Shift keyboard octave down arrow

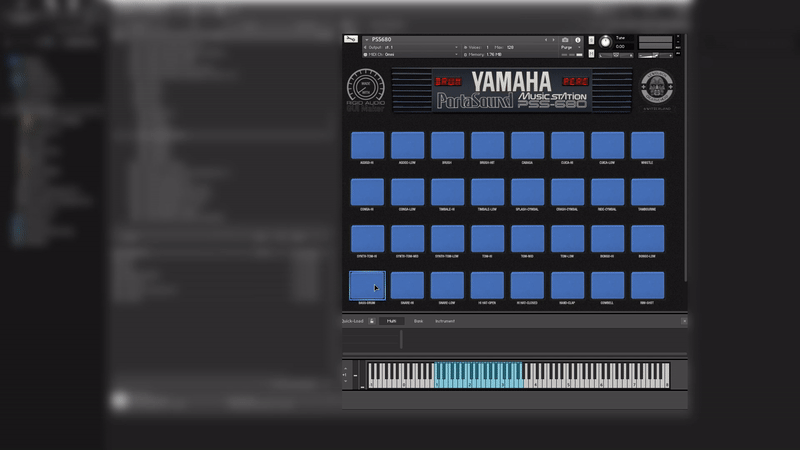[346, 381]
